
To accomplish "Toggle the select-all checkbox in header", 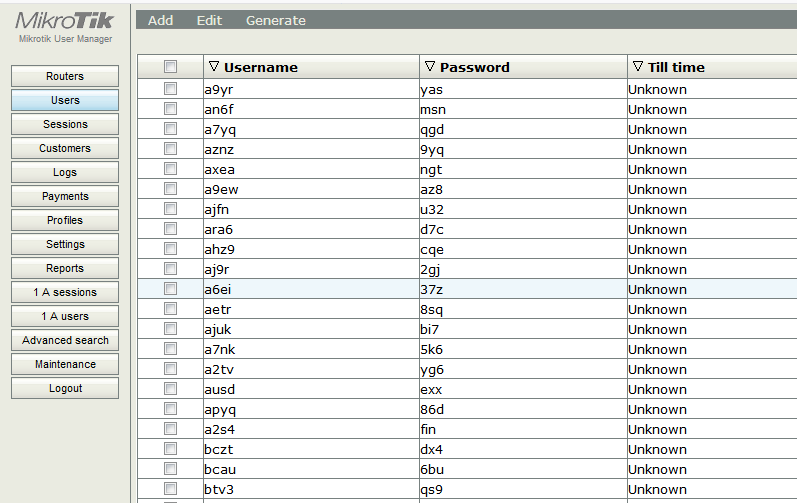I will (170, 67).
